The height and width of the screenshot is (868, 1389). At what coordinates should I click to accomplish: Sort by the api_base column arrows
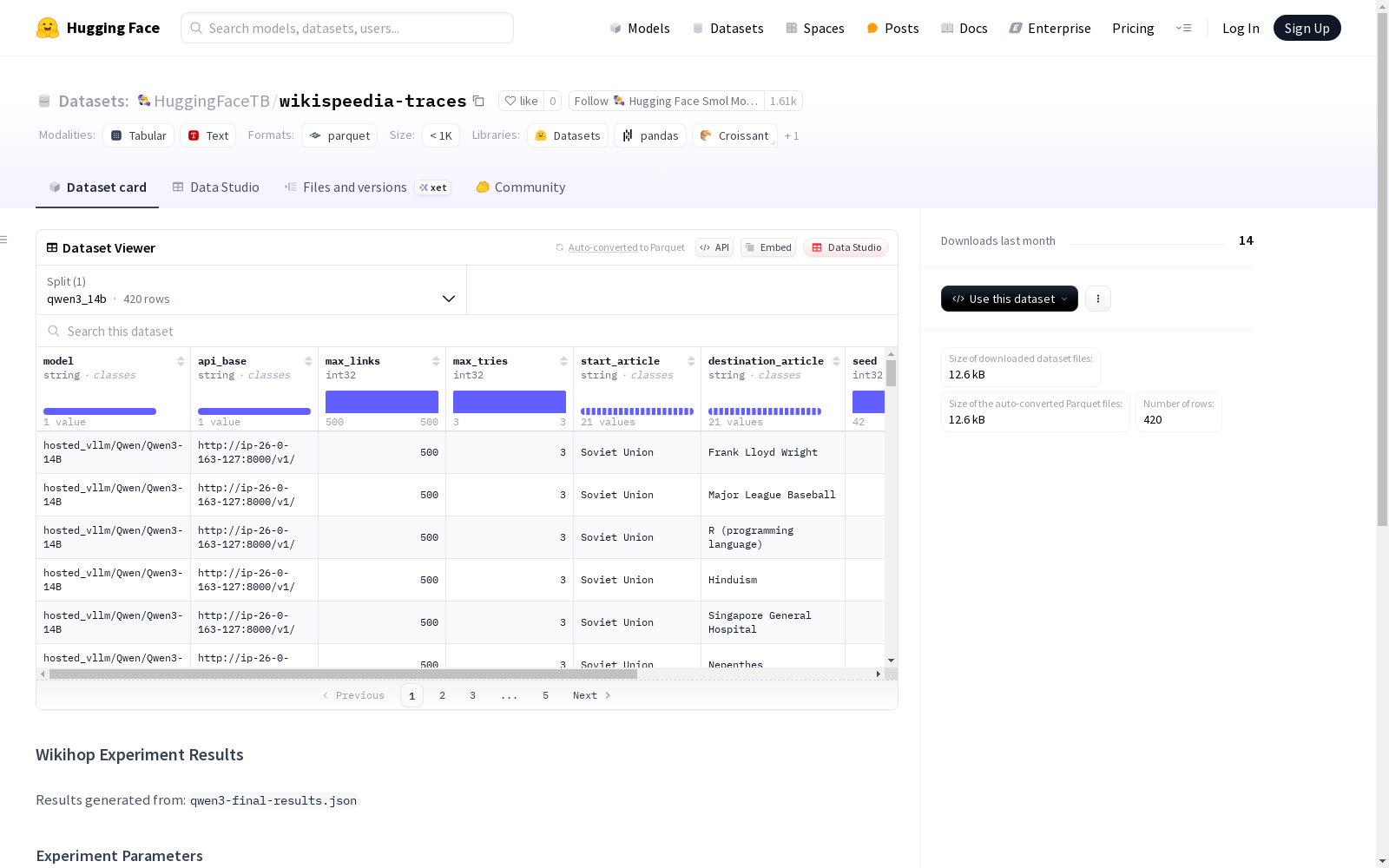pos(308,361)
